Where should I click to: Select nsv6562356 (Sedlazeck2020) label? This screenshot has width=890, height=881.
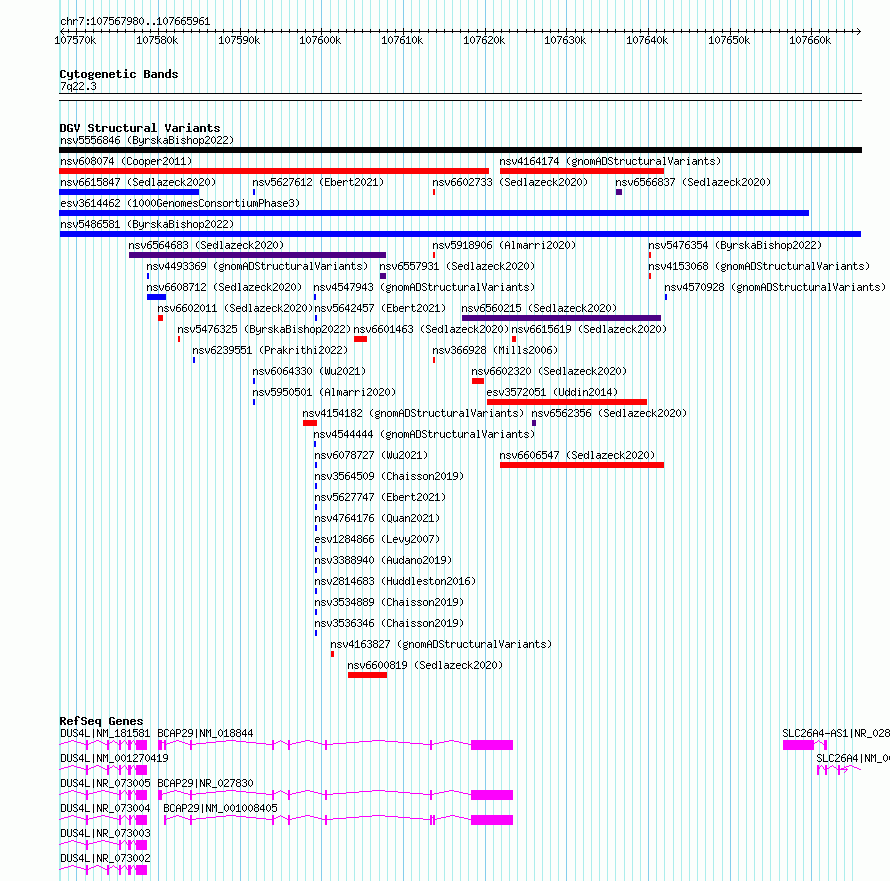point(609,413)
